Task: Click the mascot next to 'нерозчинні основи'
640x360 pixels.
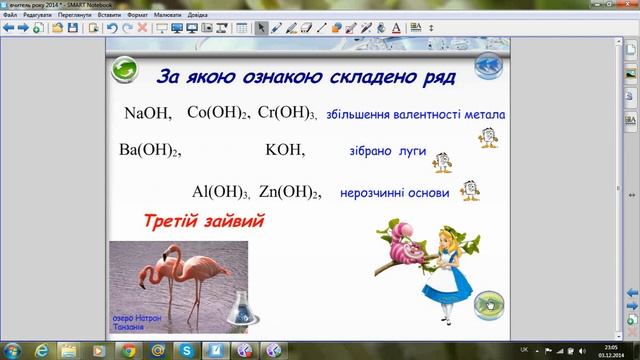Action: (x=470, y=190)
